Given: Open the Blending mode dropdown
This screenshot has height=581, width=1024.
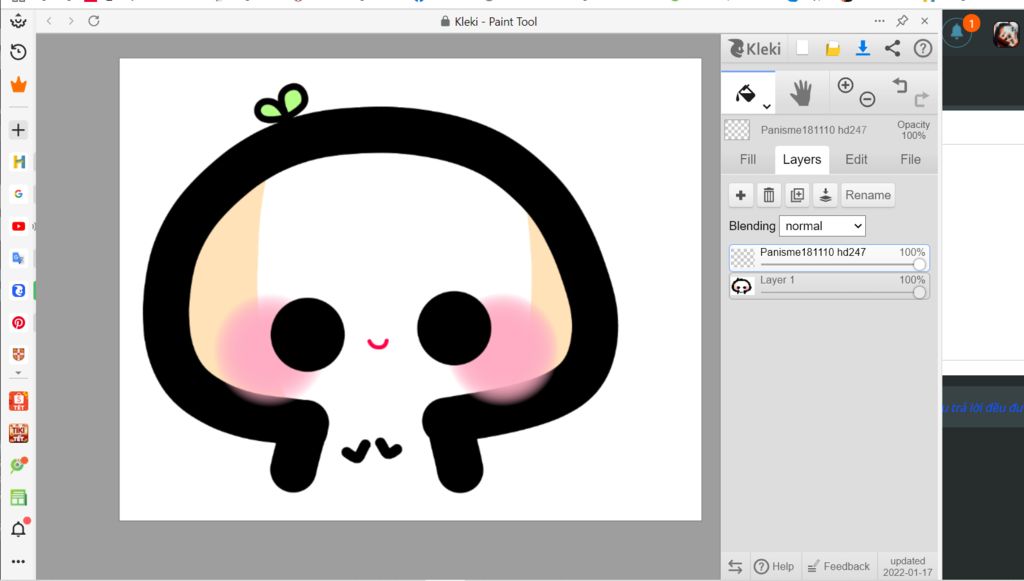Looking at the screenshot, I should (822, 226).
